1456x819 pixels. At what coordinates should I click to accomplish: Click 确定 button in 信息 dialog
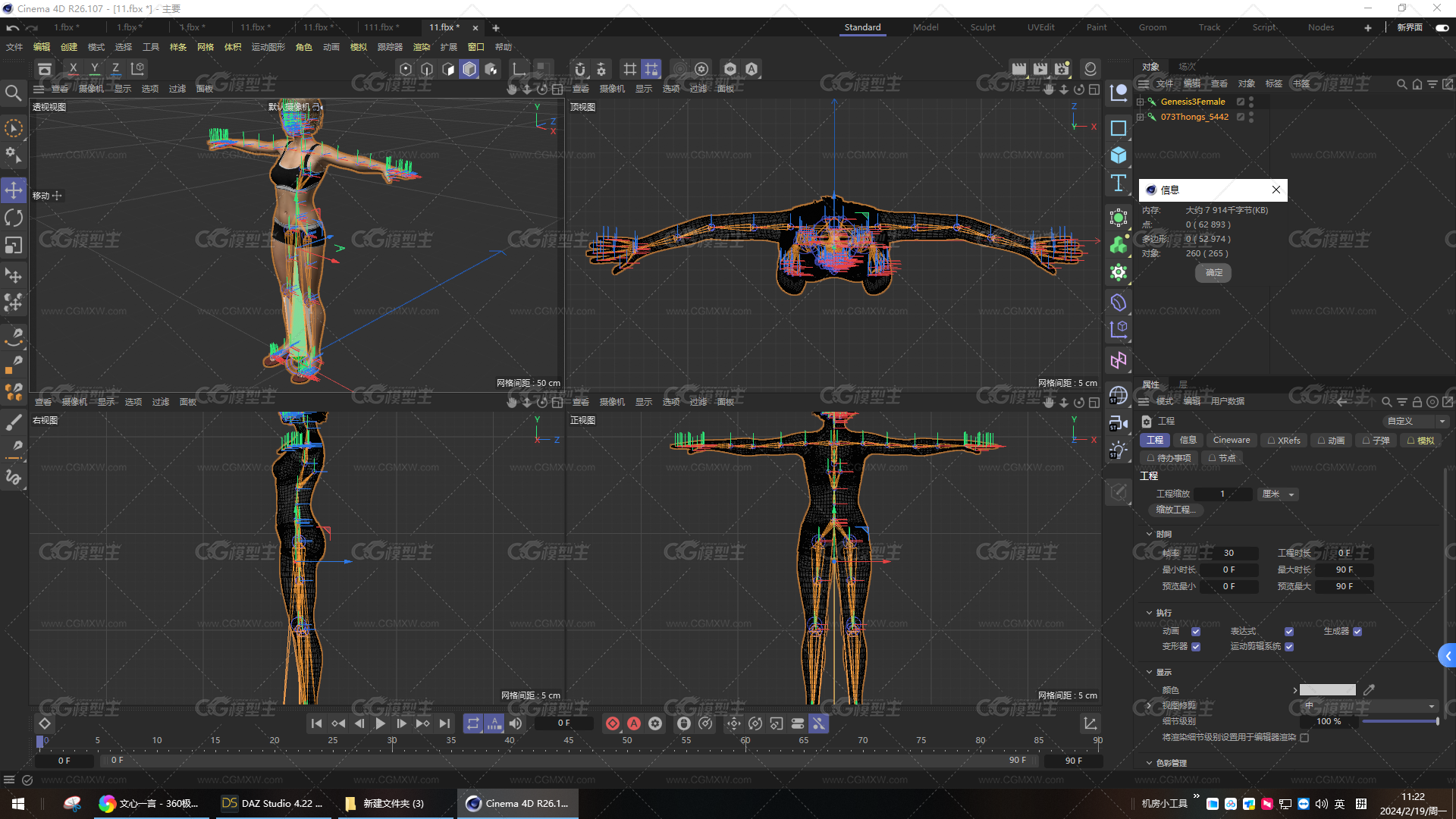point(1213,273)
